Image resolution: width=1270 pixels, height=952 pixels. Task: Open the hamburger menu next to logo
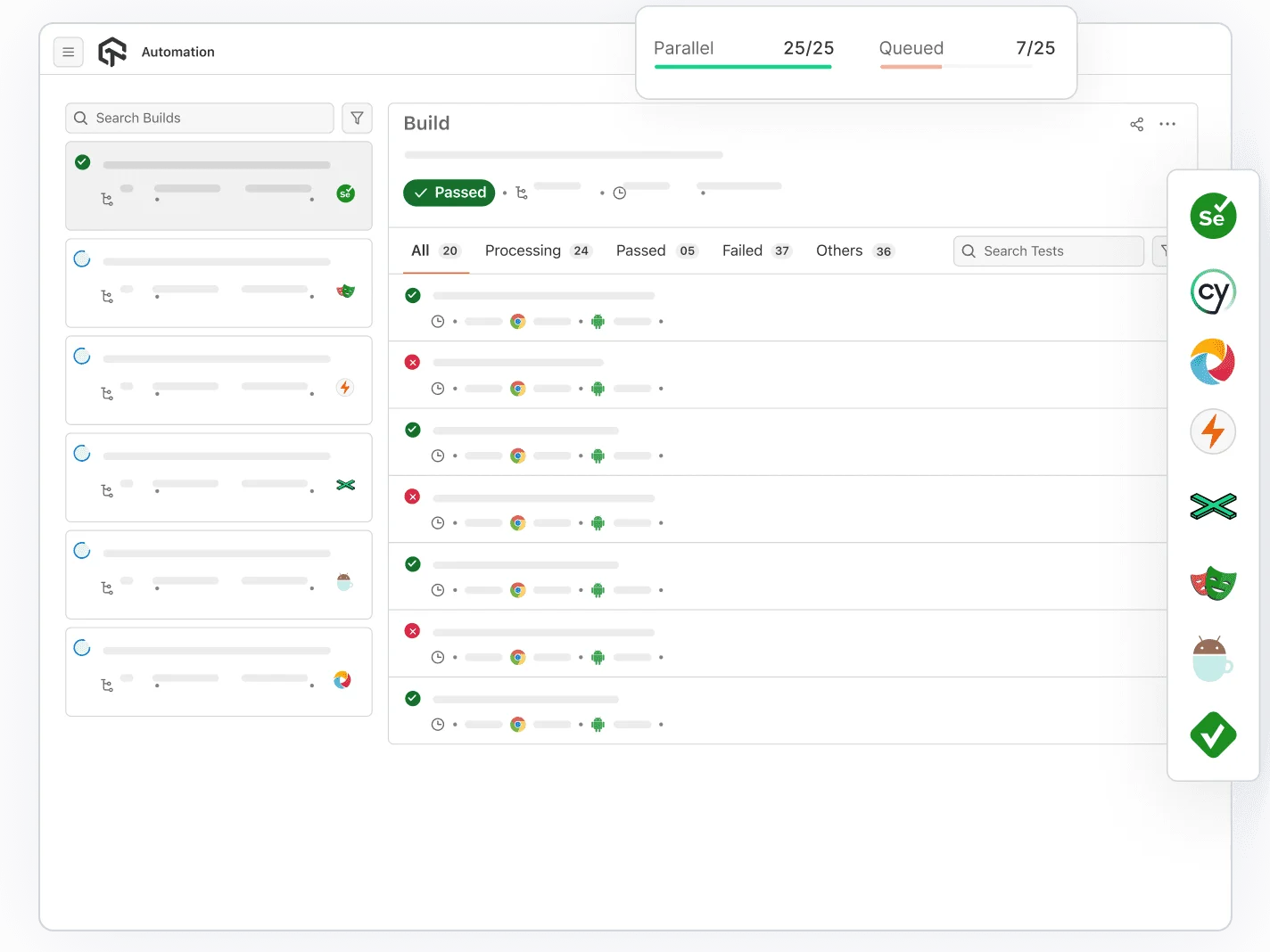[69, 53]
